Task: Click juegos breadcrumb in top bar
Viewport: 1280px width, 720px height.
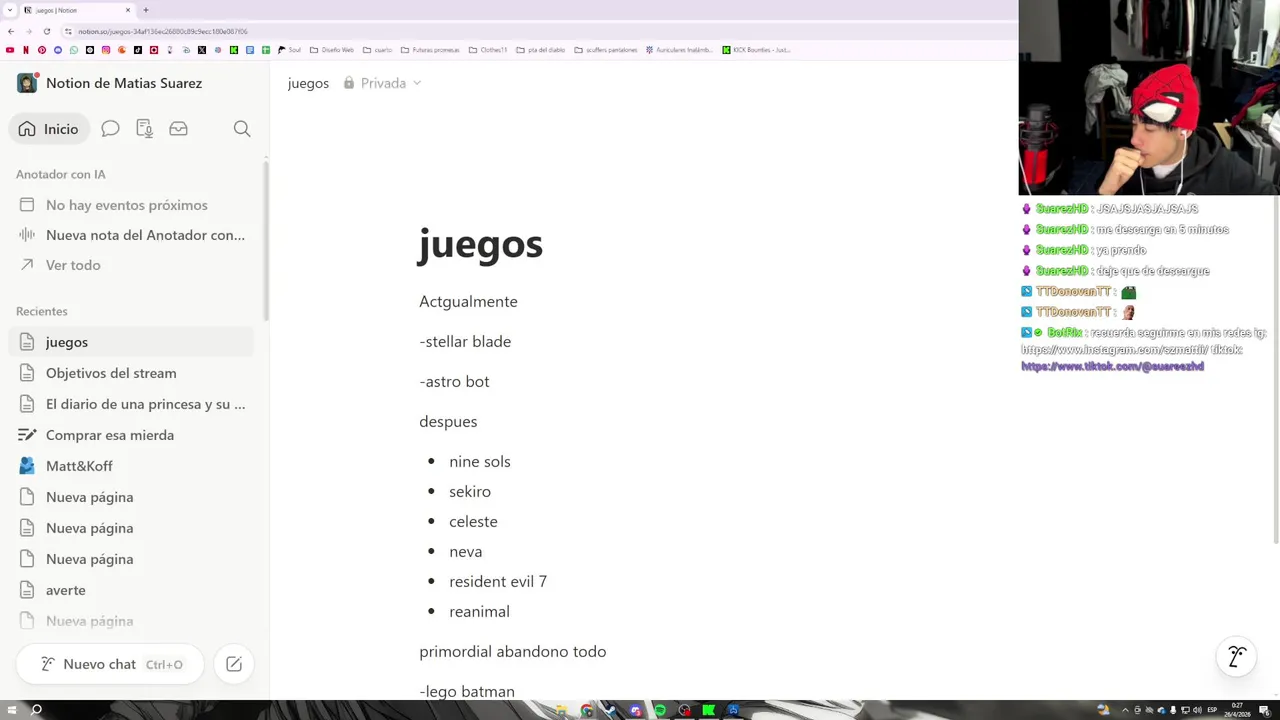Action: click(x=308, y=83)
